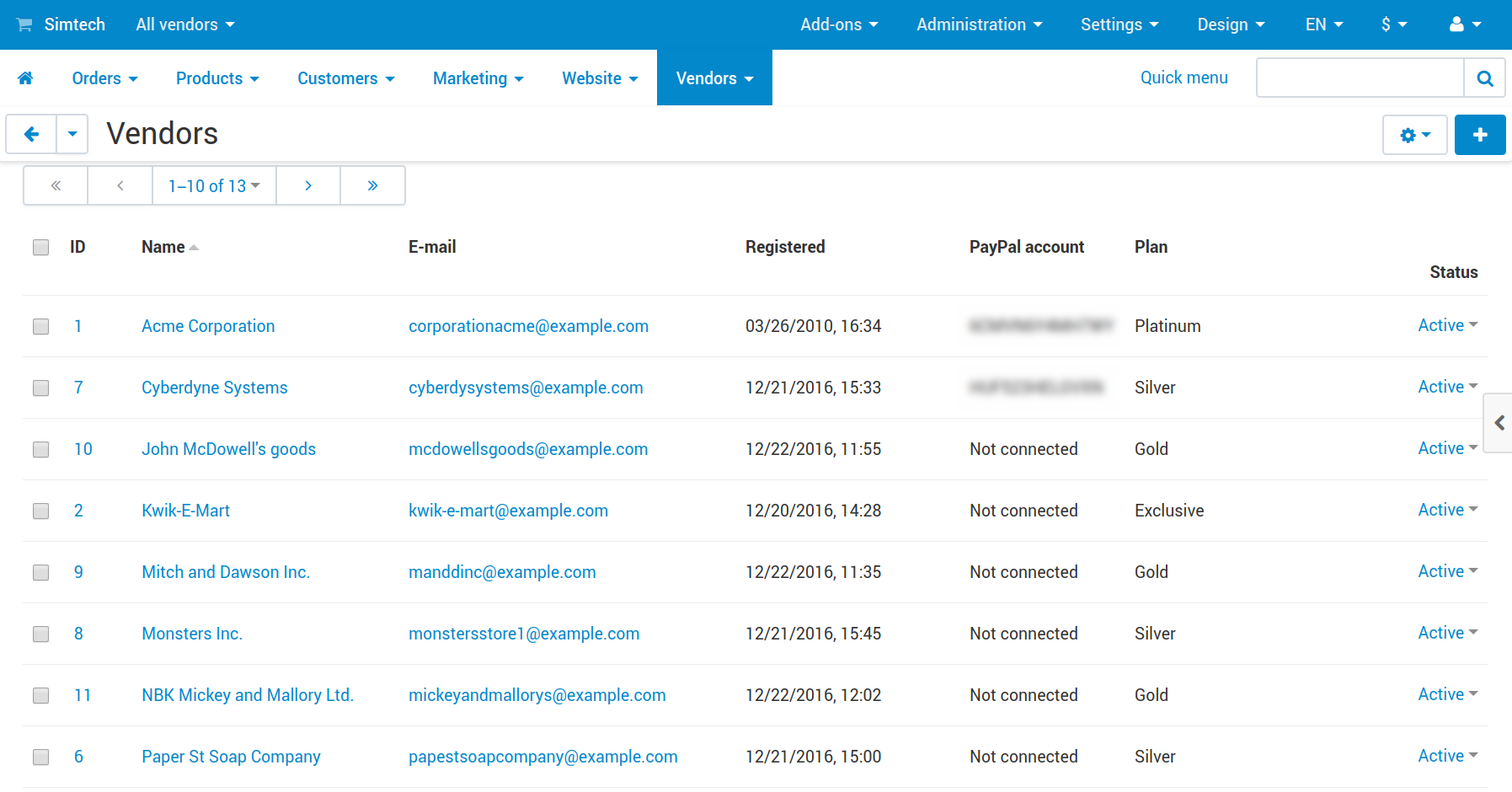
Task: Expand the collapsed right sidebar panel
Action: (1499, 423)
